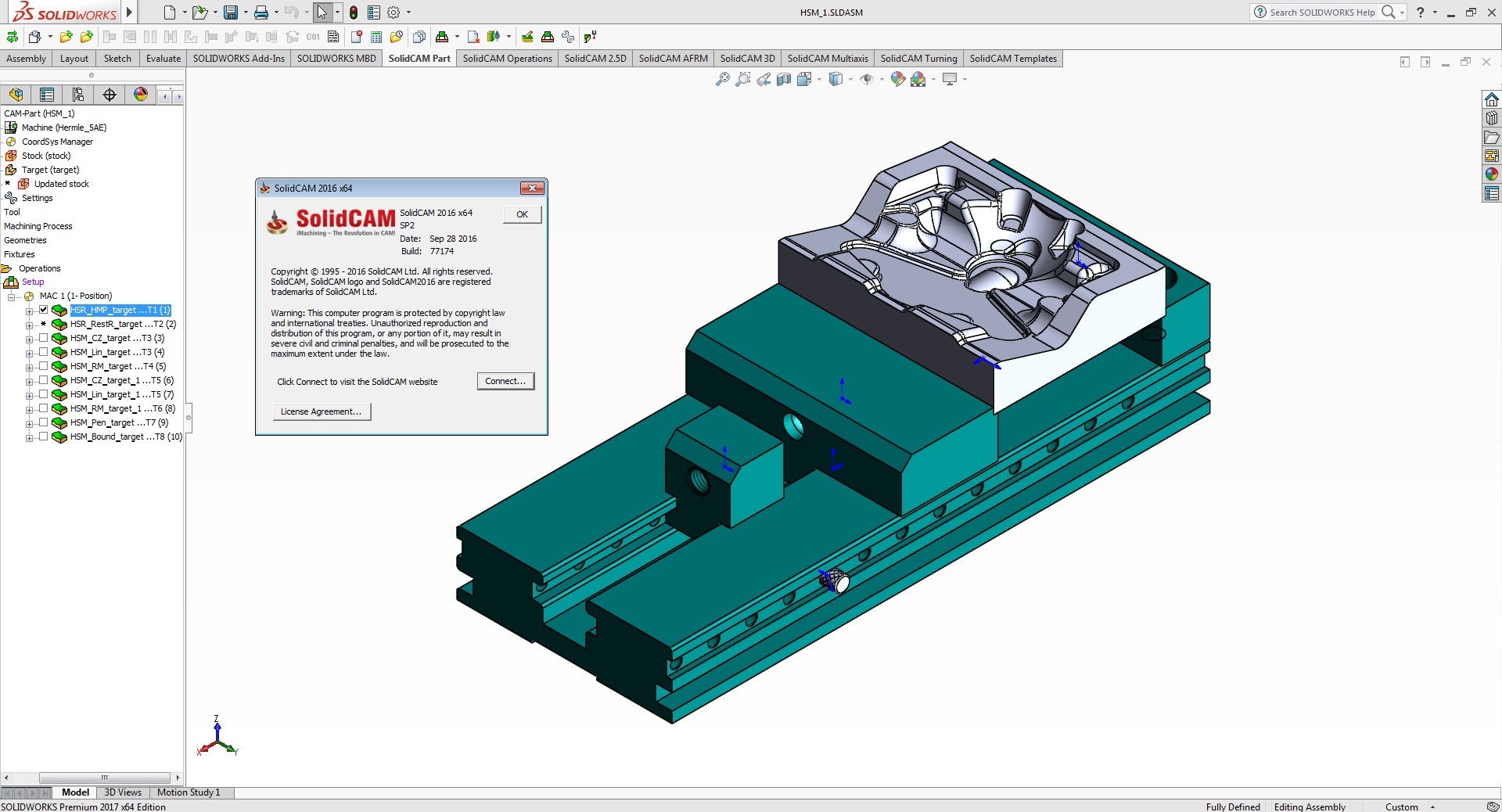
Task: Open the DisplayManager color ball tab
Action: coord(141,95)
